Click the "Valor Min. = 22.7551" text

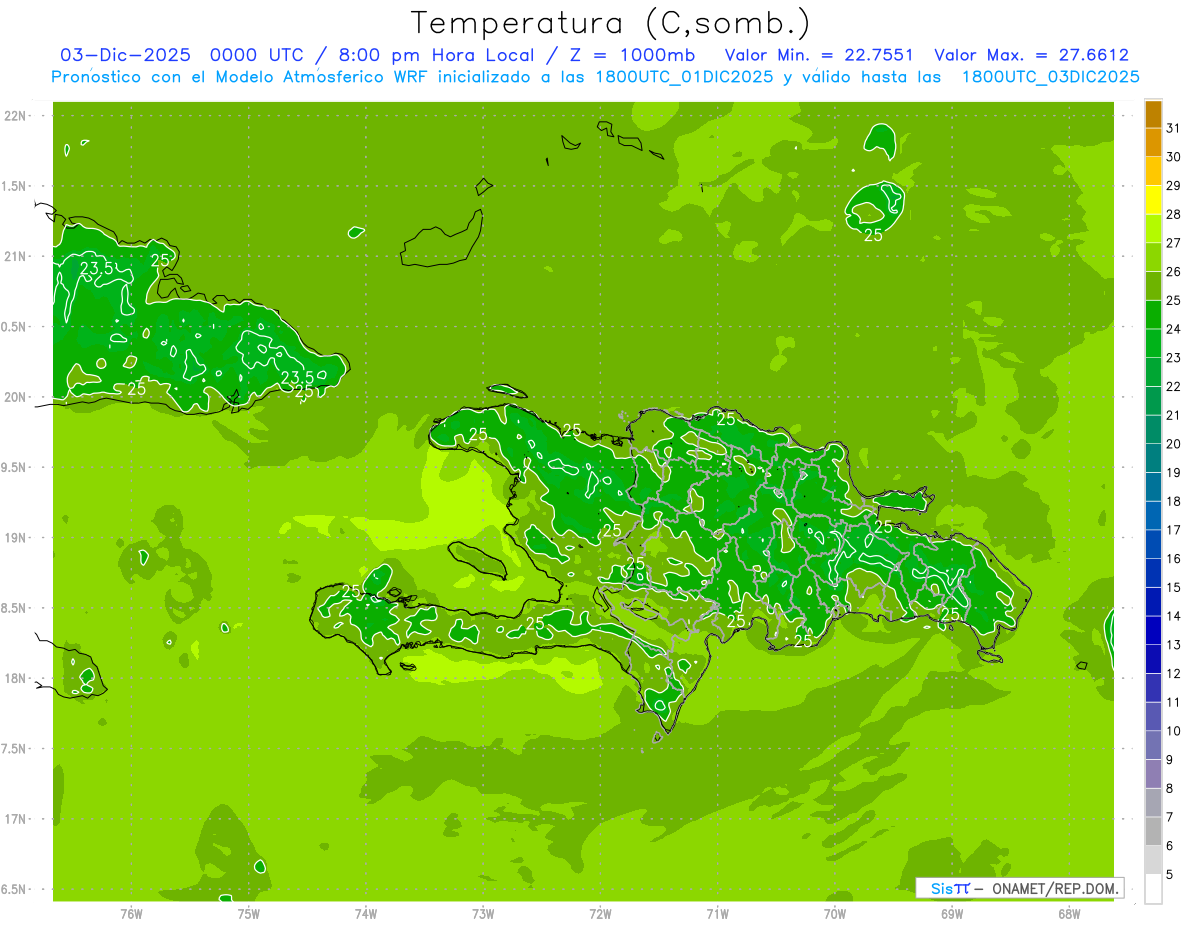point(819,55)
